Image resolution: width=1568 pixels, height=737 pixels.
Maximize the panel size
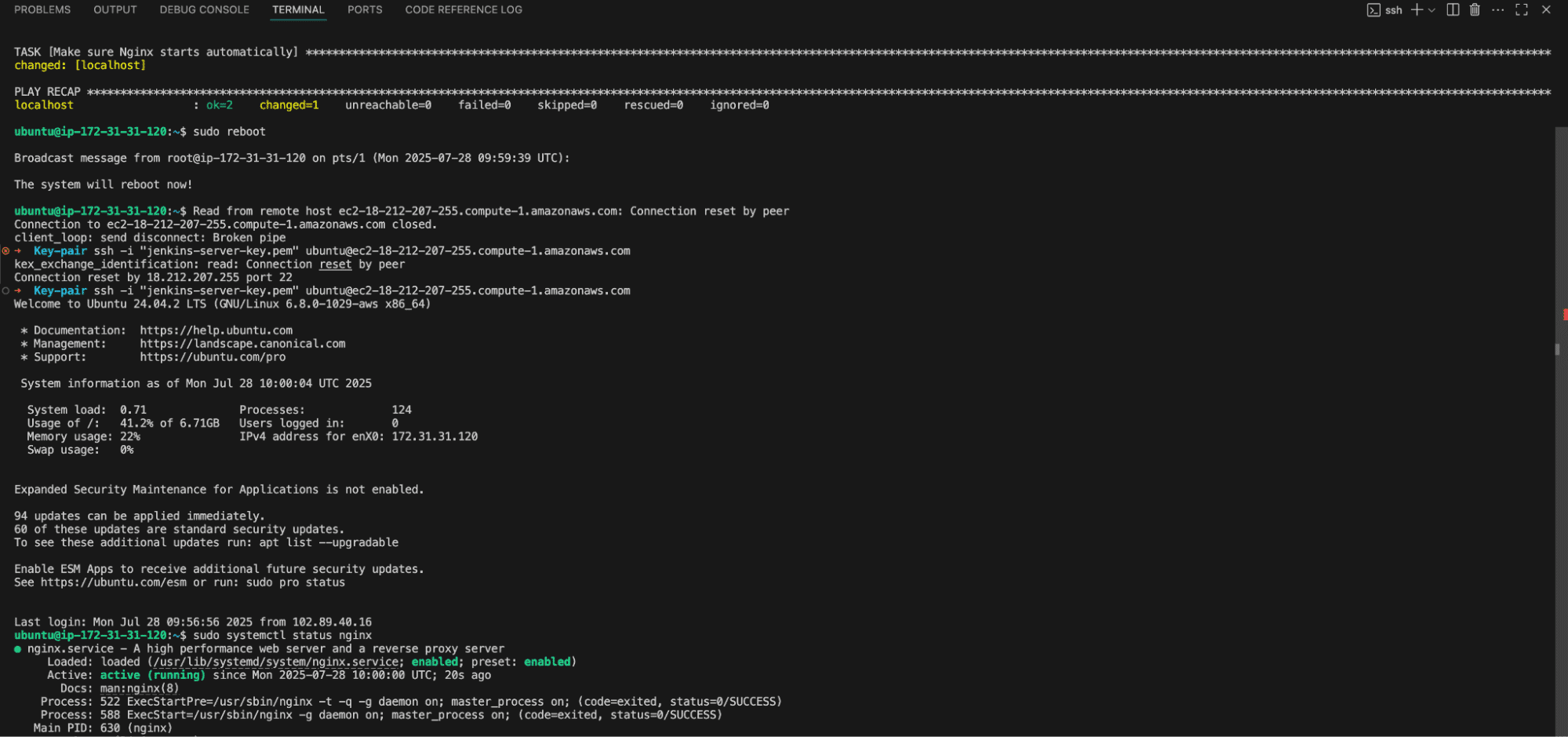click(x=1522, y=9)
